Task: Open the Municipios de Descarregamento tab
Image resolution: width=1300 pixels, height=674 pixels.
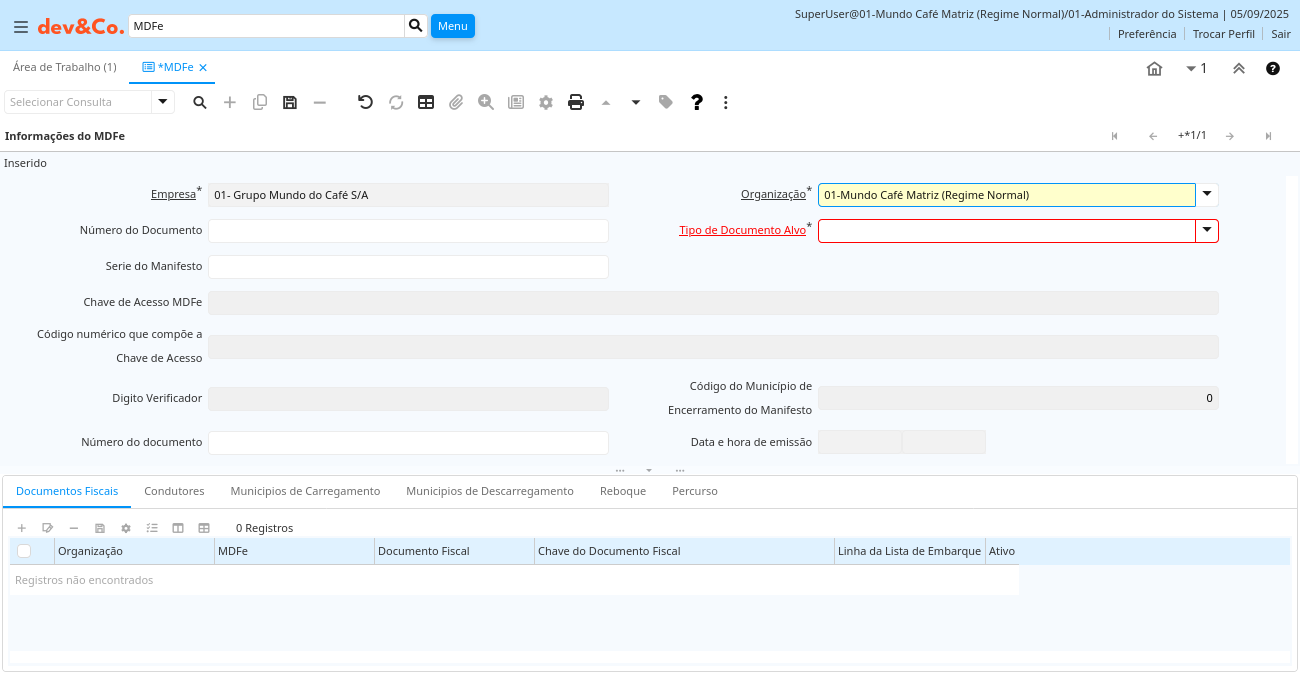Action: click(x=490, y=491)
